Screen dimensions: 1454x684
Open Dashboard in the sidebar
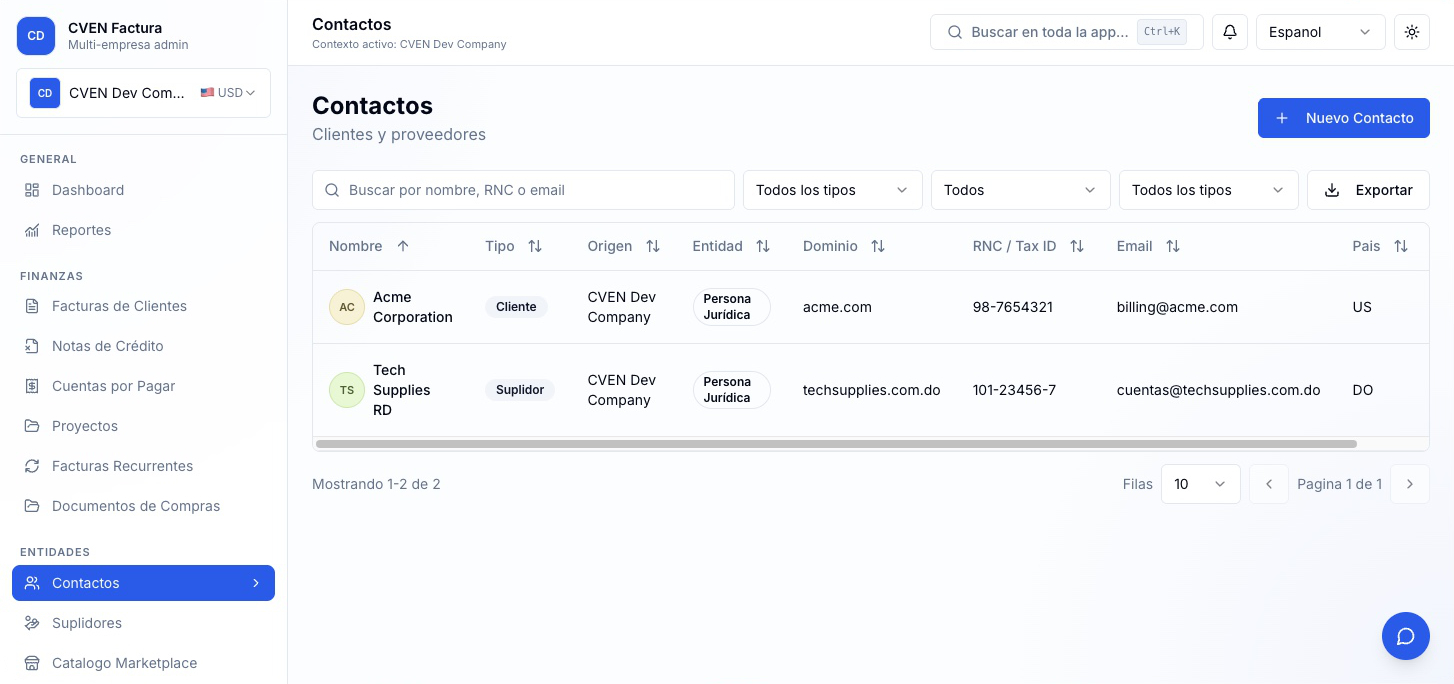pos(88,190)
